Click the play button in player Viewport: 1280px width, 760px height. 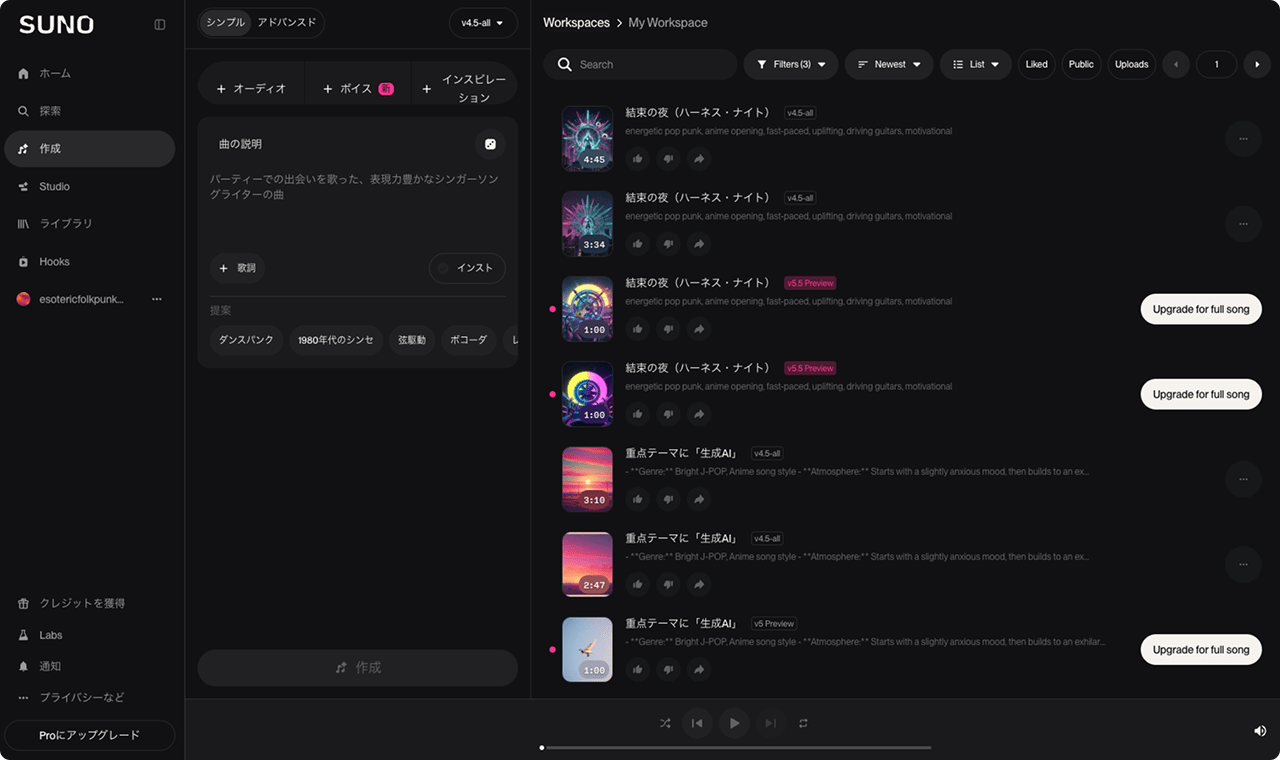coord(734,723)
